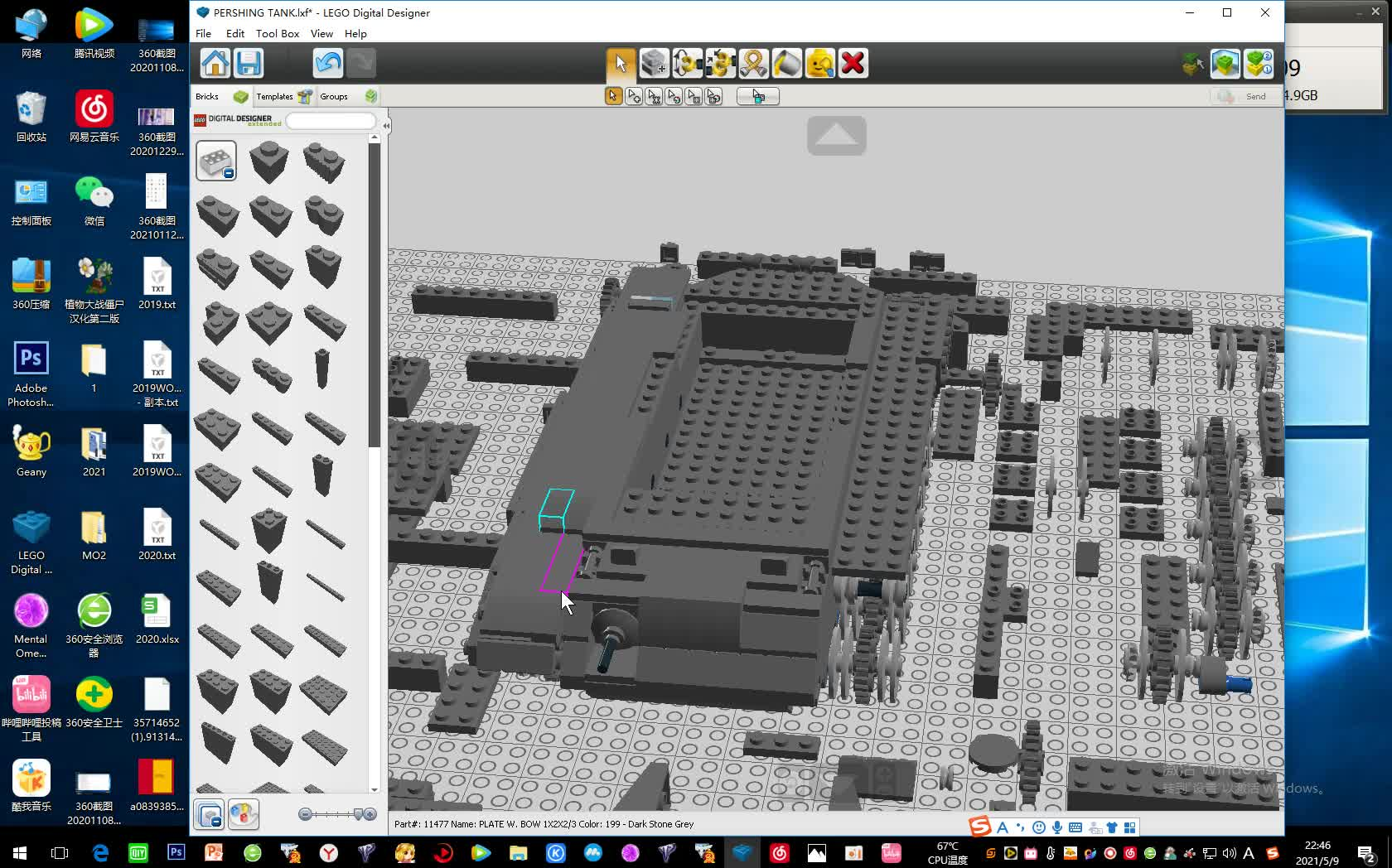Choose the connected select sub-tool
The width and height of the screenshot is (1392, 868).
coord(654,97)
